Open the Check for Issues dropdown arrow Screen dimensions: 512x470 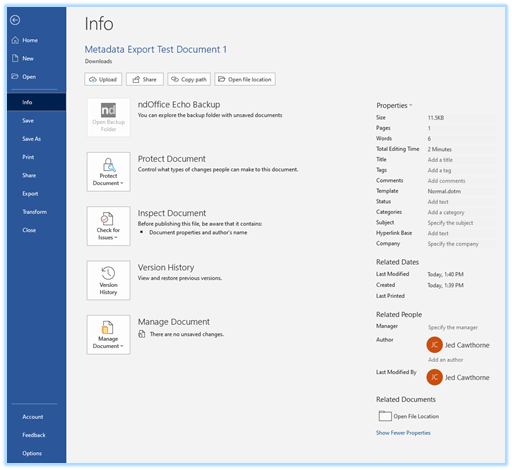pos(116,238)
